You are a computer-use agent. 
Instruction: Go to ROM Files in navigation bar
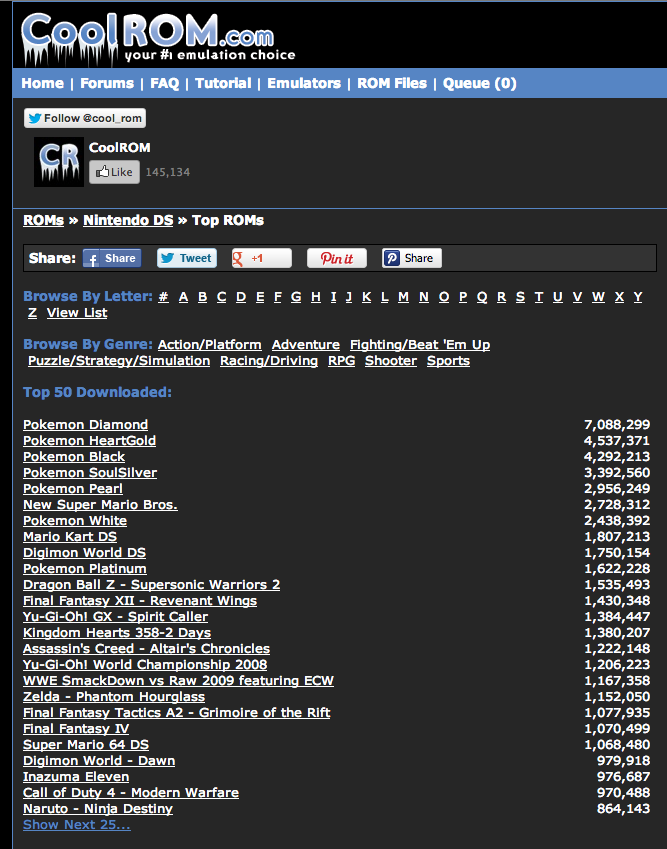click(392, 83)
